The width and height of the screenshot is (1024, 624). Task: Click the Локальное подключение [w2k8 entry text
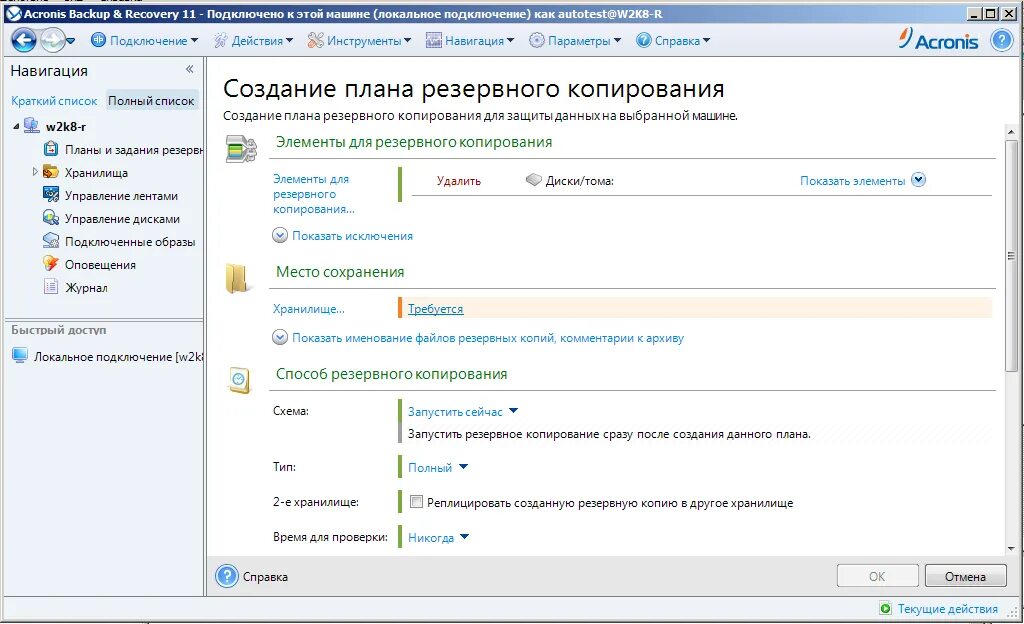[118, 357]
